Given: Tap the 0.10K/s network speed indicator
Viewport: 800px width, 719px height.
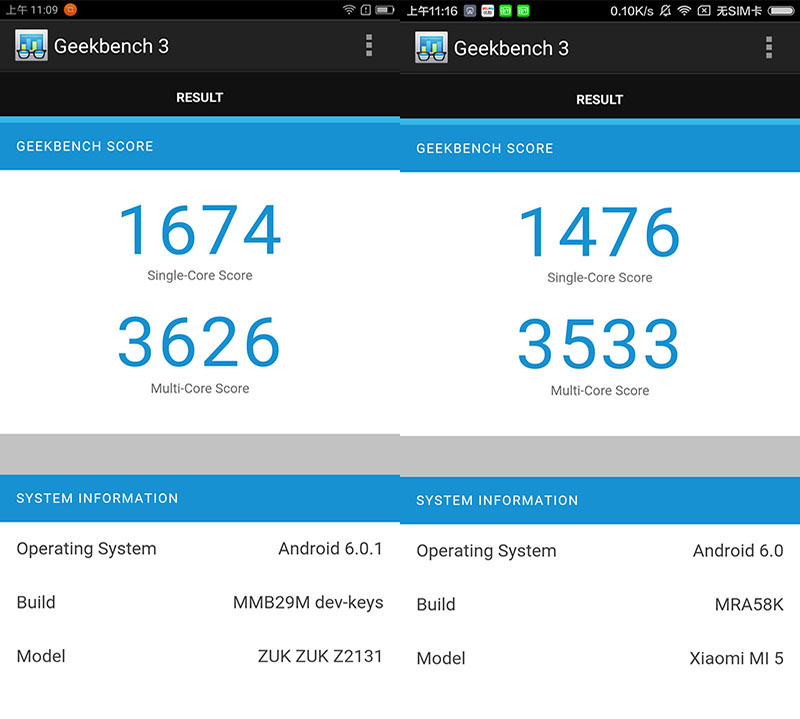Looking at the screenshot, I should 632,11.
